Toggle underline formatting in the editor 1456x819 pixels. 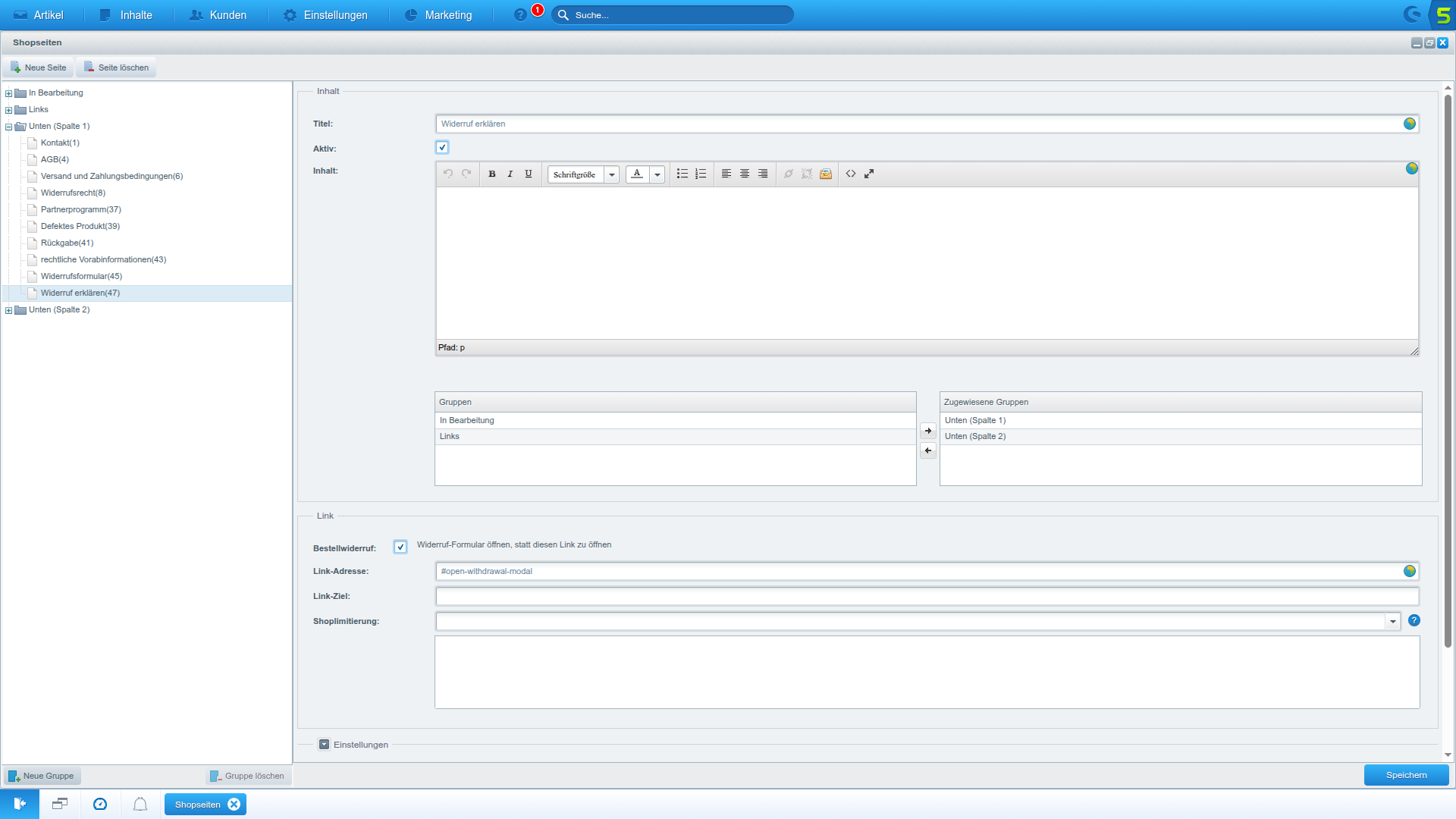click(x=529, y=174)
